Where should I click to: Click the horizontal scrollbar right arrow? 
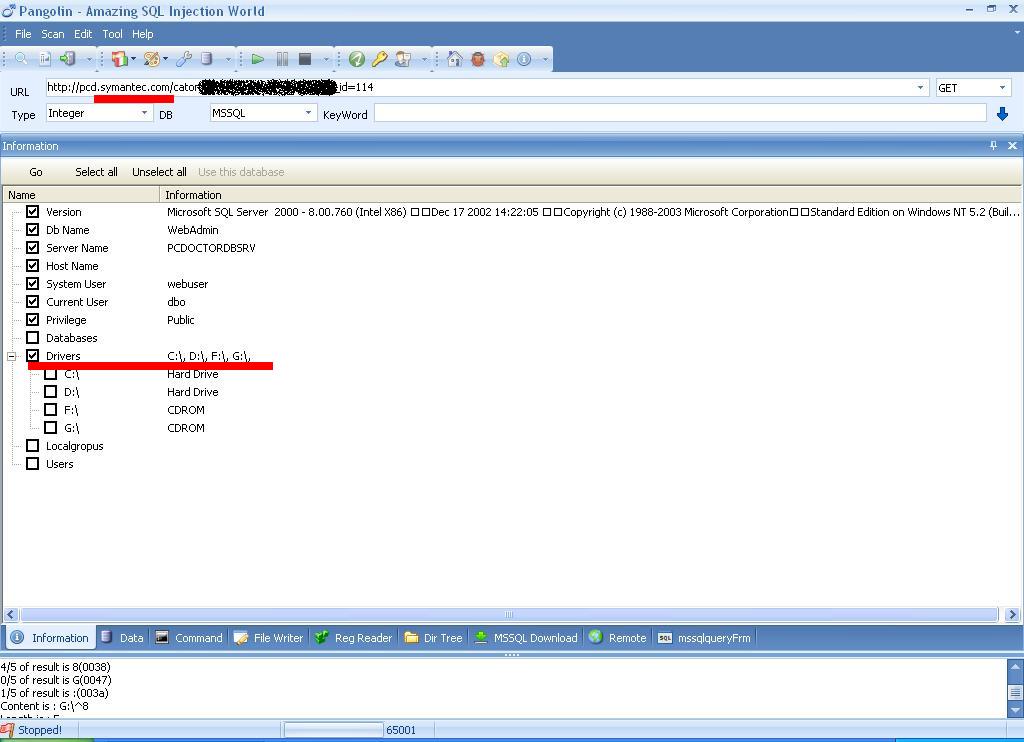pos(1012,615)
